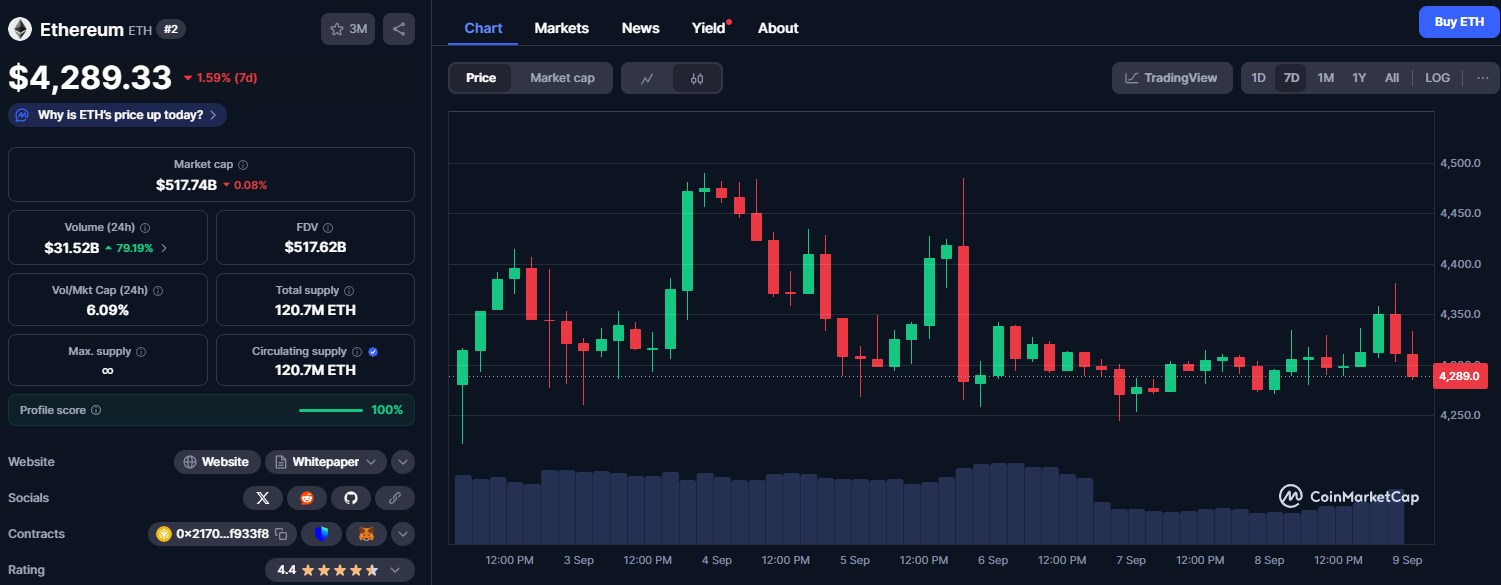1501x585 pixels.
Task: Click the blue shield wallet icon
Action: [321, 534]
